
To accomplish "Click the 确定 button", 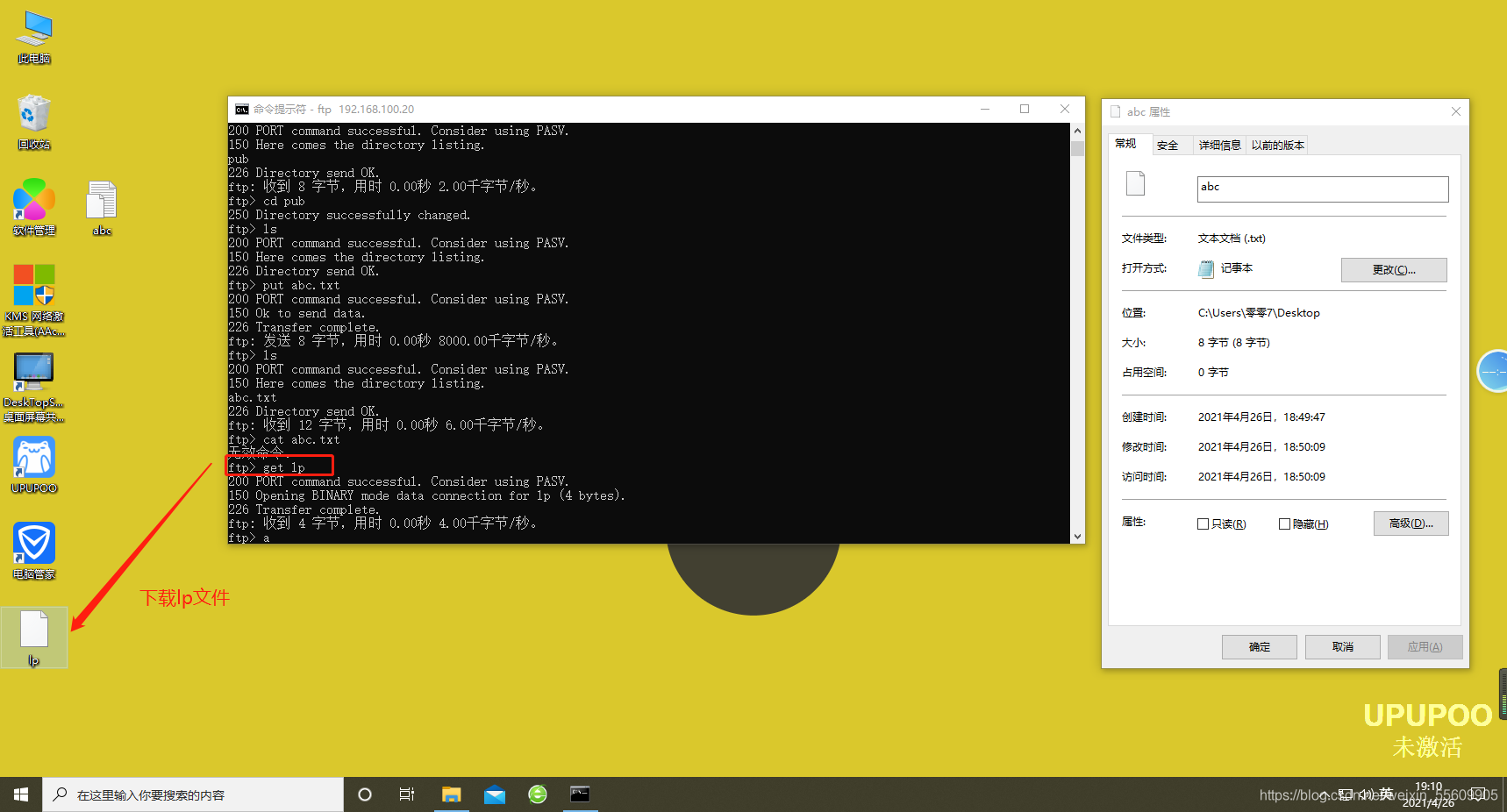I will 1260,647.
